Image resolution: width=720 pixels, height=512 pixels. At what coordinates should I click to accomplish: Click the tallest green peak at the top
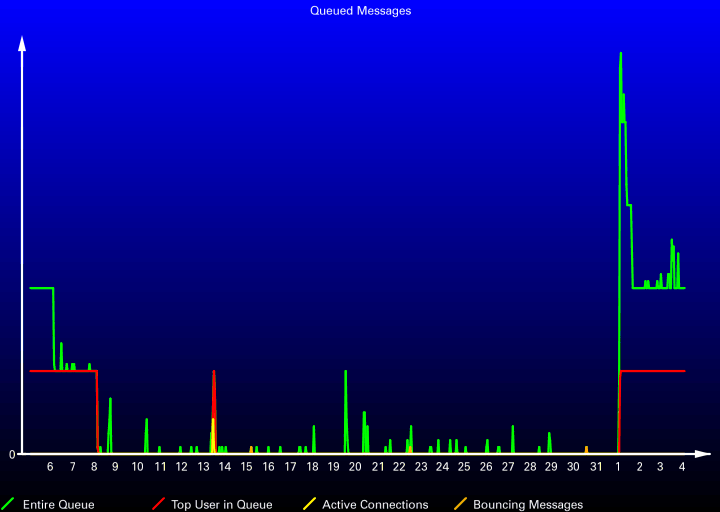620,54
